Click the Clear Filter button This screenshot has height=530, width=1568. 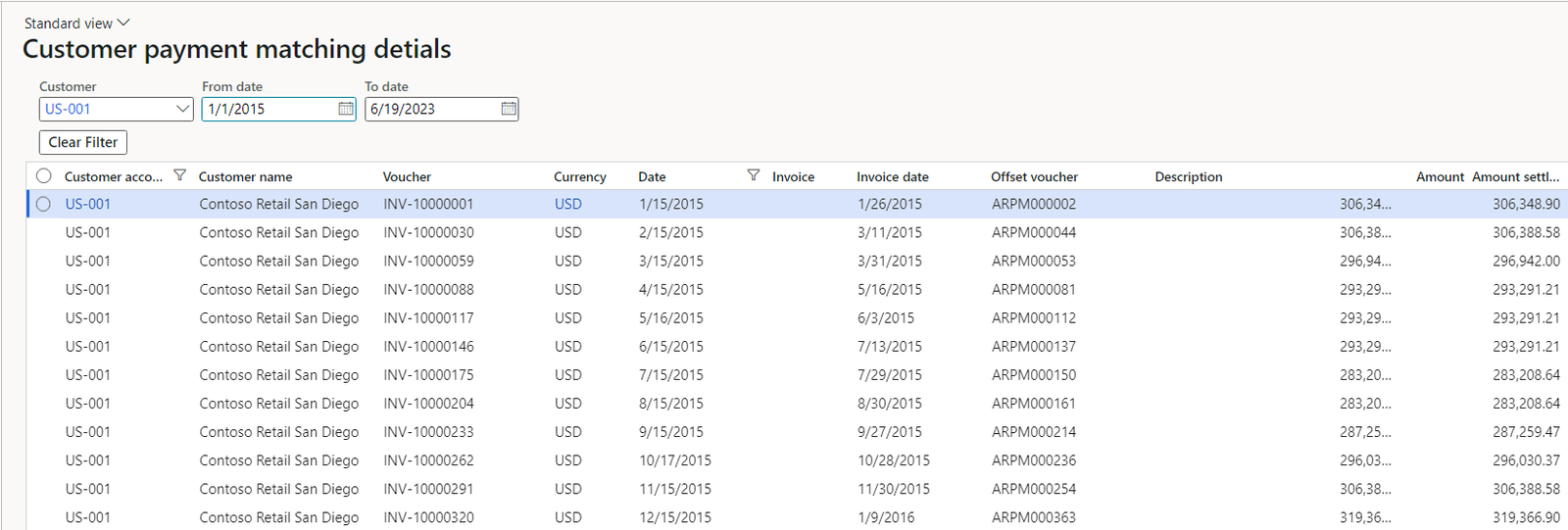click(83, 142)
